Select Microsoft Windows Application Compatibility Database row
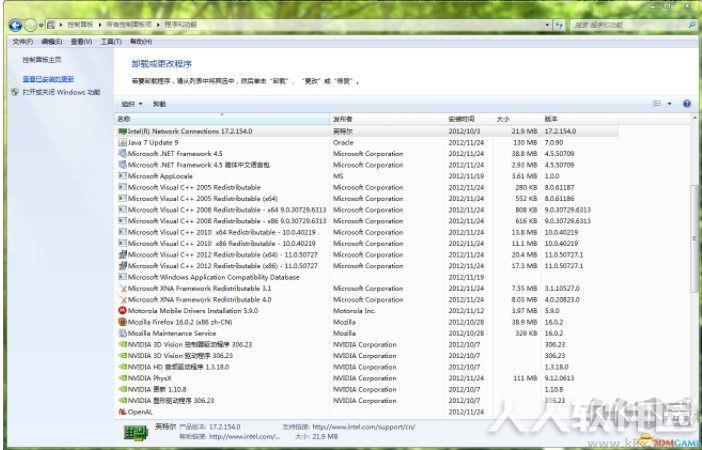Image resolution: width=702 pixels, height=450 pixels. pos(366,277)
